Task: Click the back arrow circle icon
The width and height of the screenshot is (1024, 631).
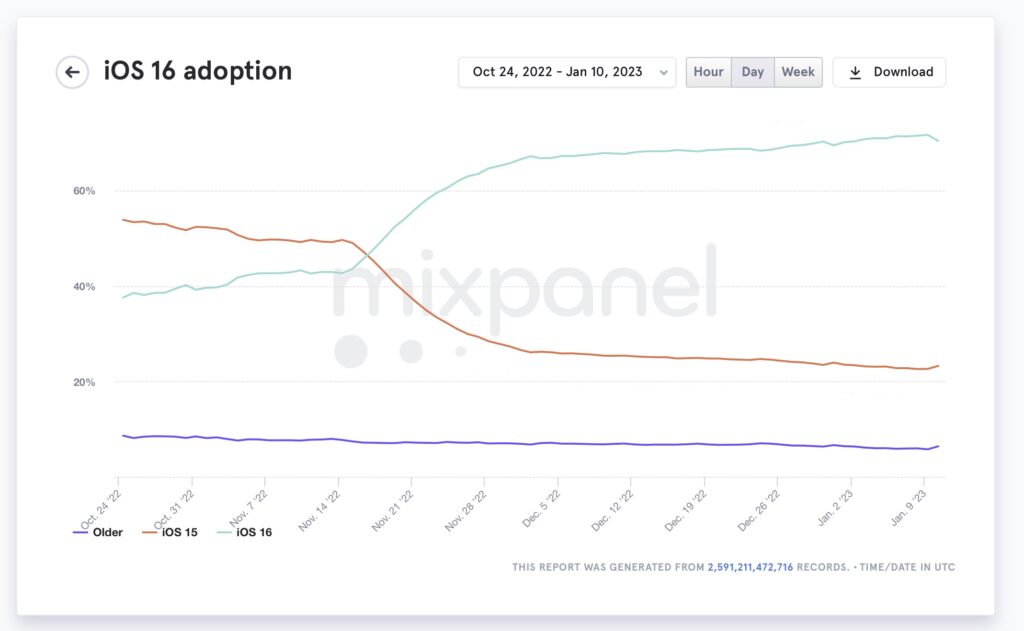Action: 72,72
